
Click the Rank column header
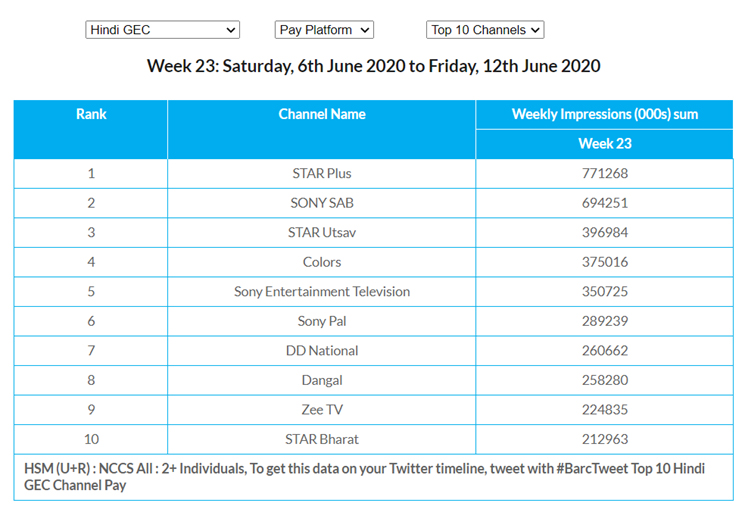91,114
